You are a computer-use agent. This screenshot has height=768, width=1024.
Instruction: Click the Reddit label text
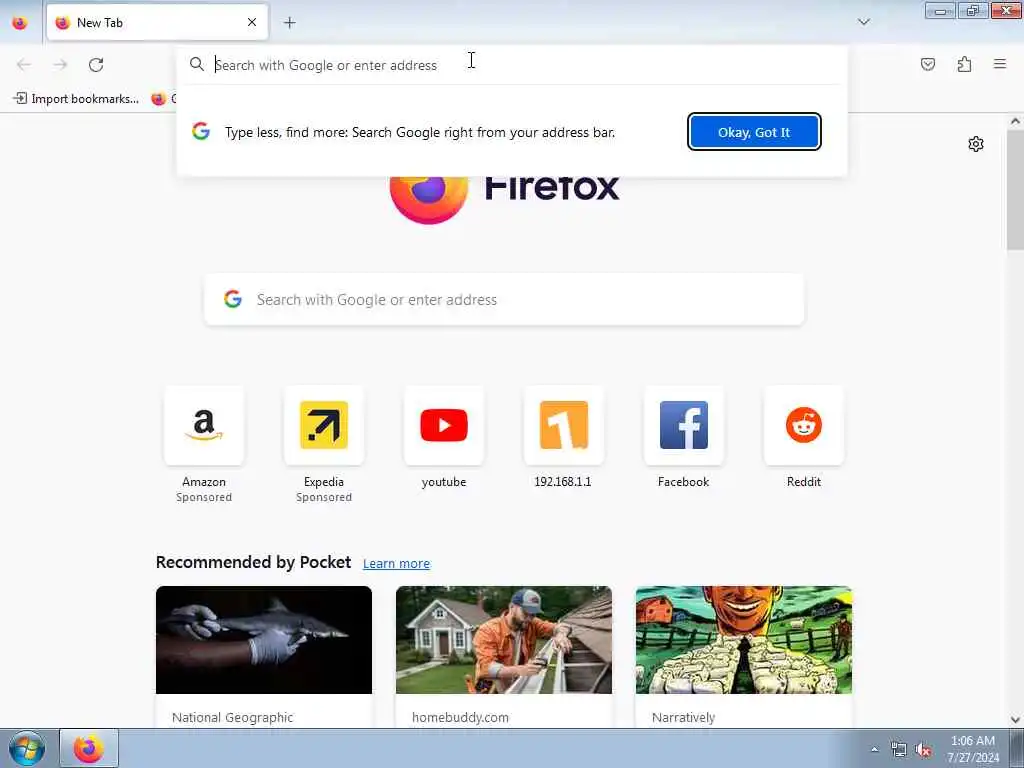pos(804,482)
